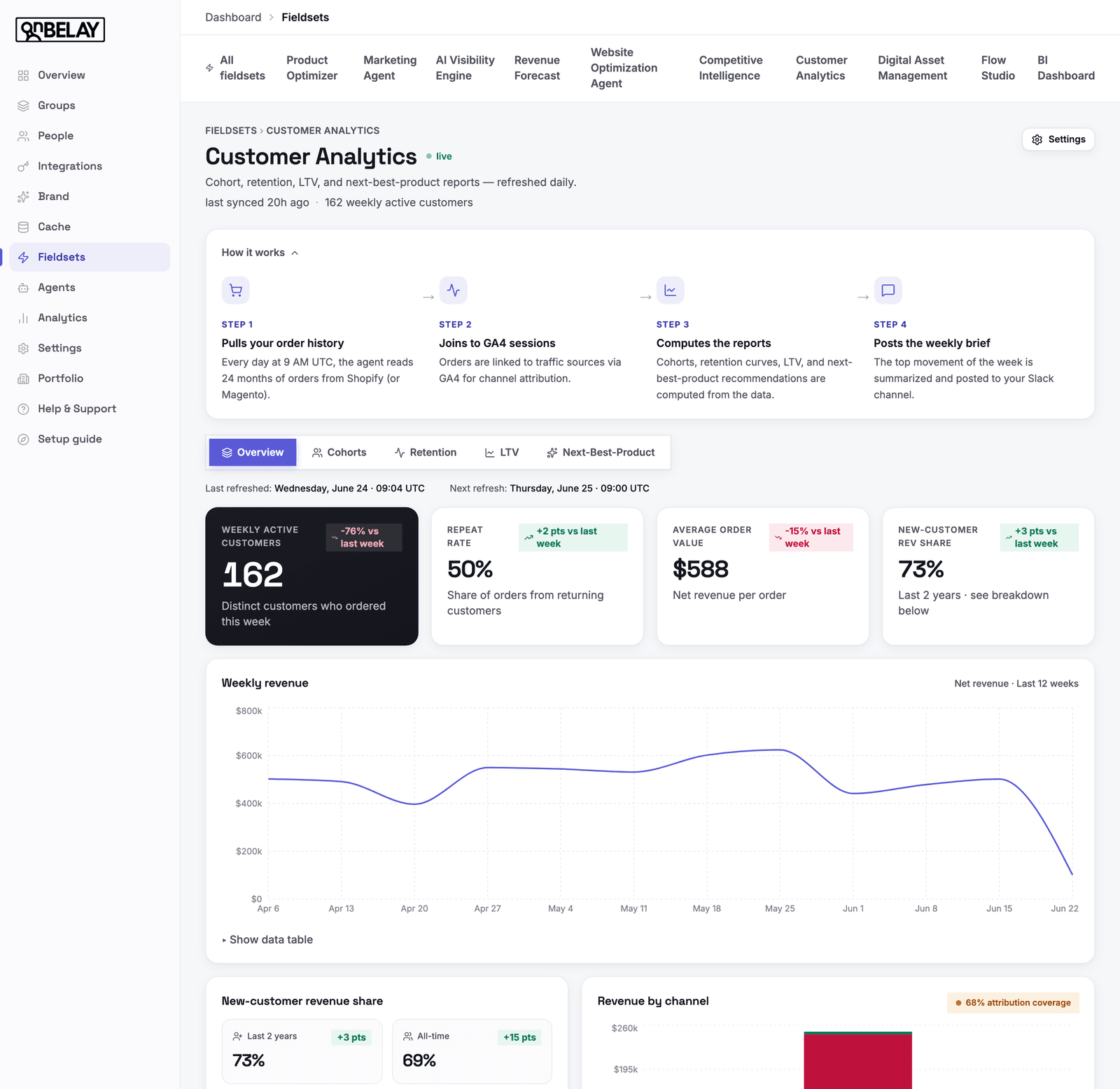
Task: Click the Cache database icon
Action: tap(23, 227)
